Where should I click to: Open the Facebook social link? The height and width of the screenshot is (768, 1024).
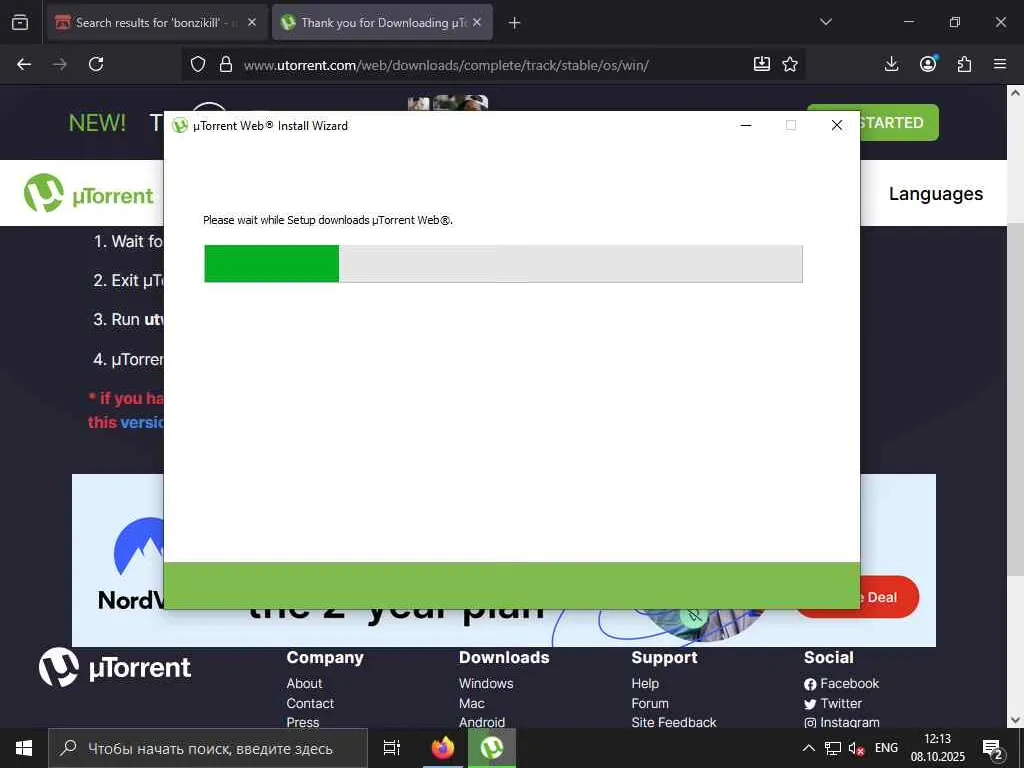point(842,683)
